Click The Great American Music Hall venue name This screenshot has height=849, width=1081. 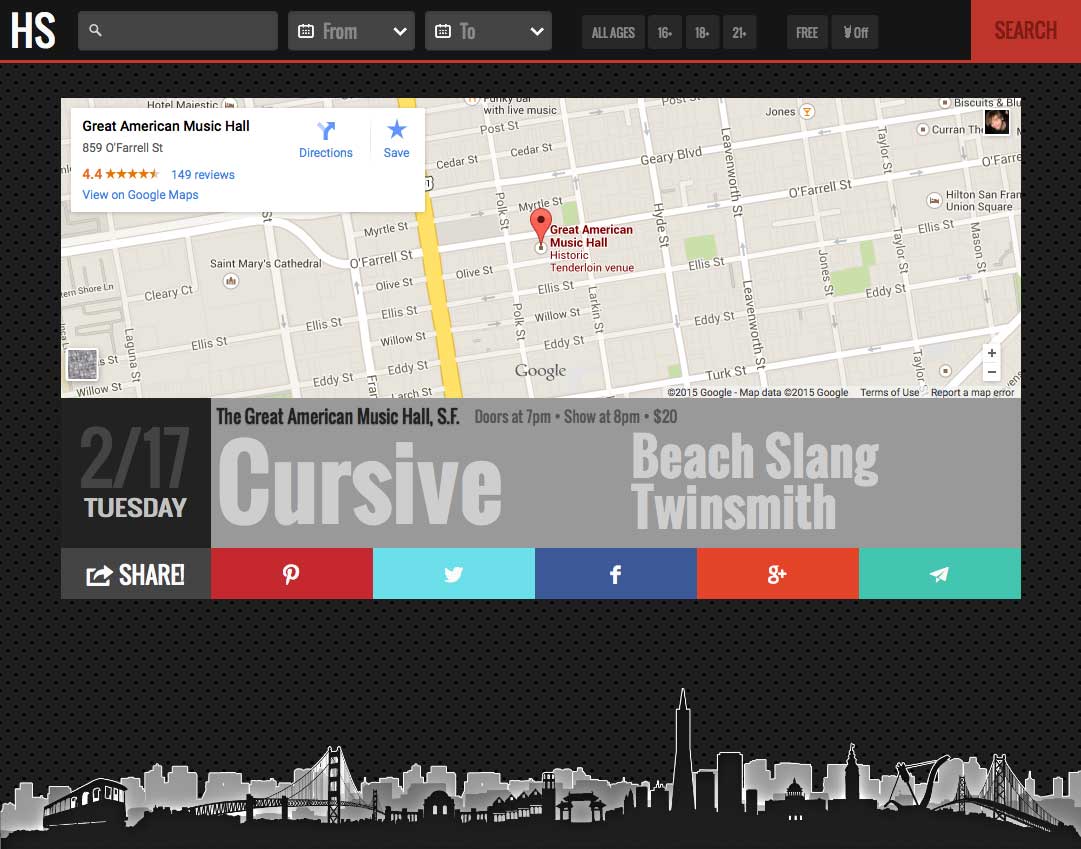(337, 417)
